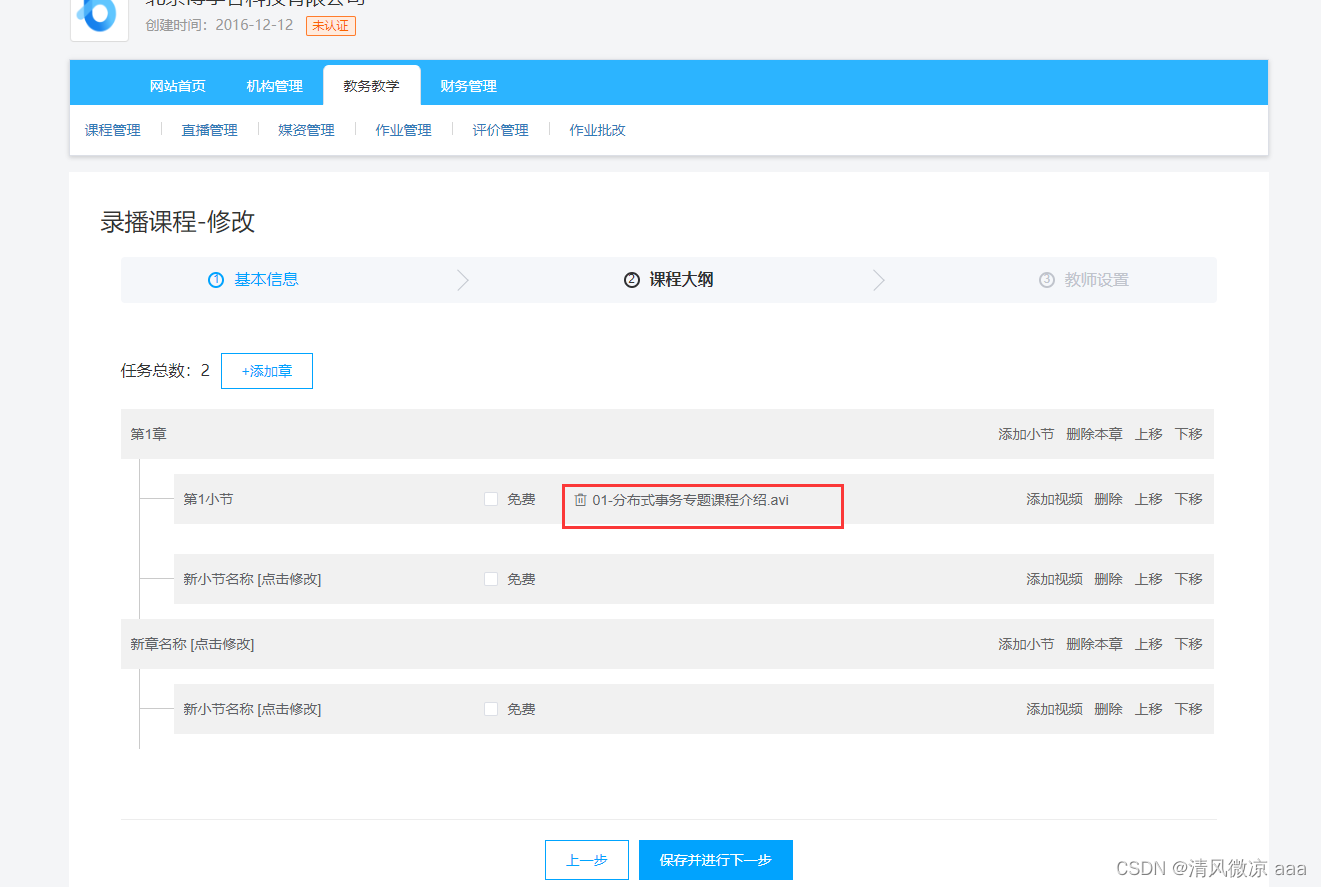
Task: Click the 任务总数：2 label
Action: coord(166,371)
